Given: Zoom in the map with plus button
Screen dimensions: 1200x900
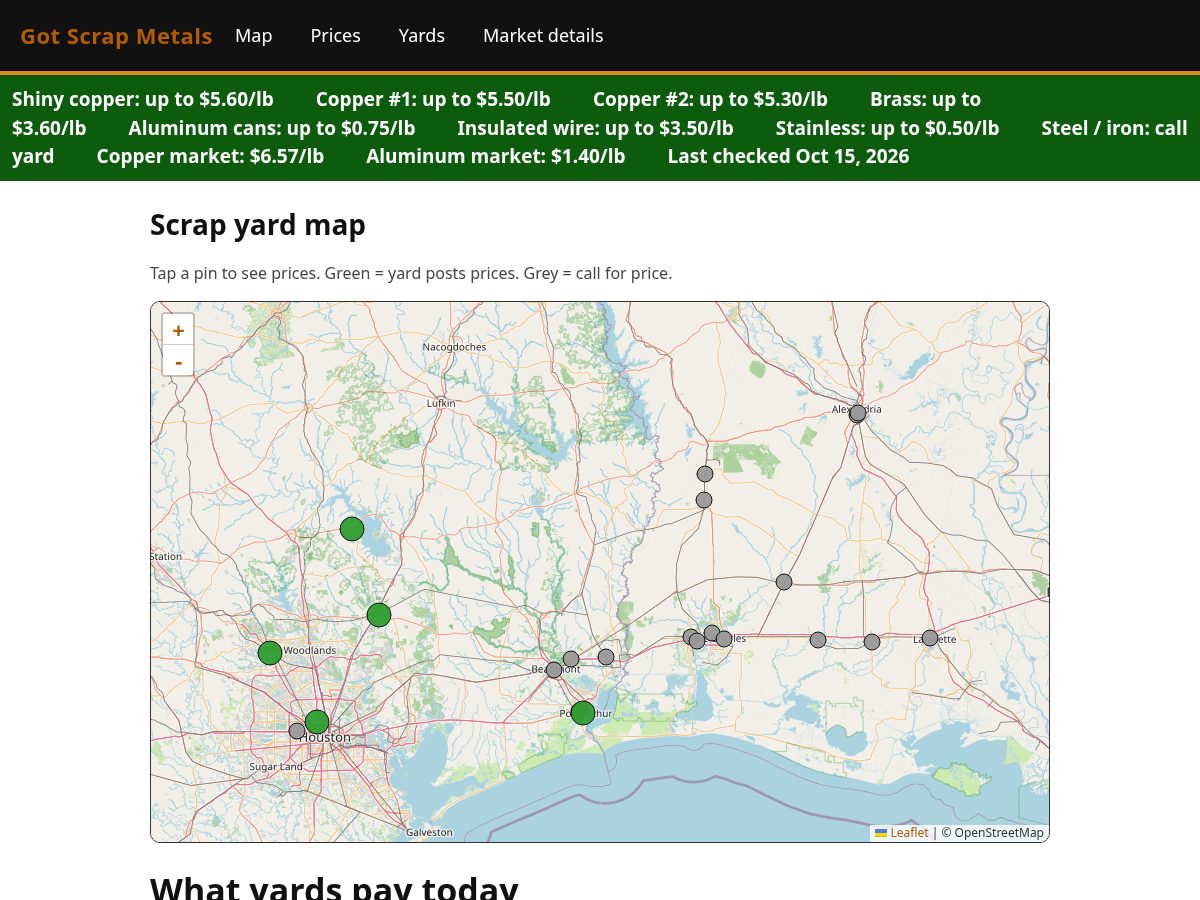Looking at the screenshot, I should 178,330.
